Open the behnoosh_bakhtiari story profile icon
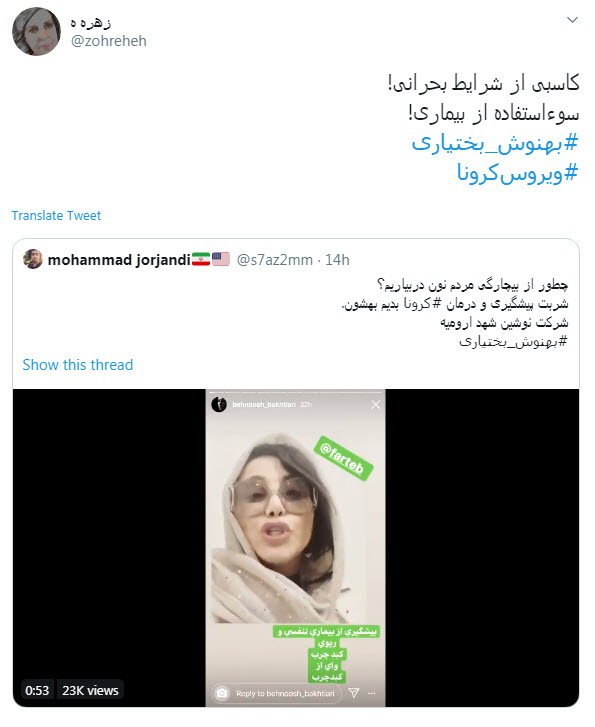The width and height of the screenshot is (595, 727). point(219,404)
